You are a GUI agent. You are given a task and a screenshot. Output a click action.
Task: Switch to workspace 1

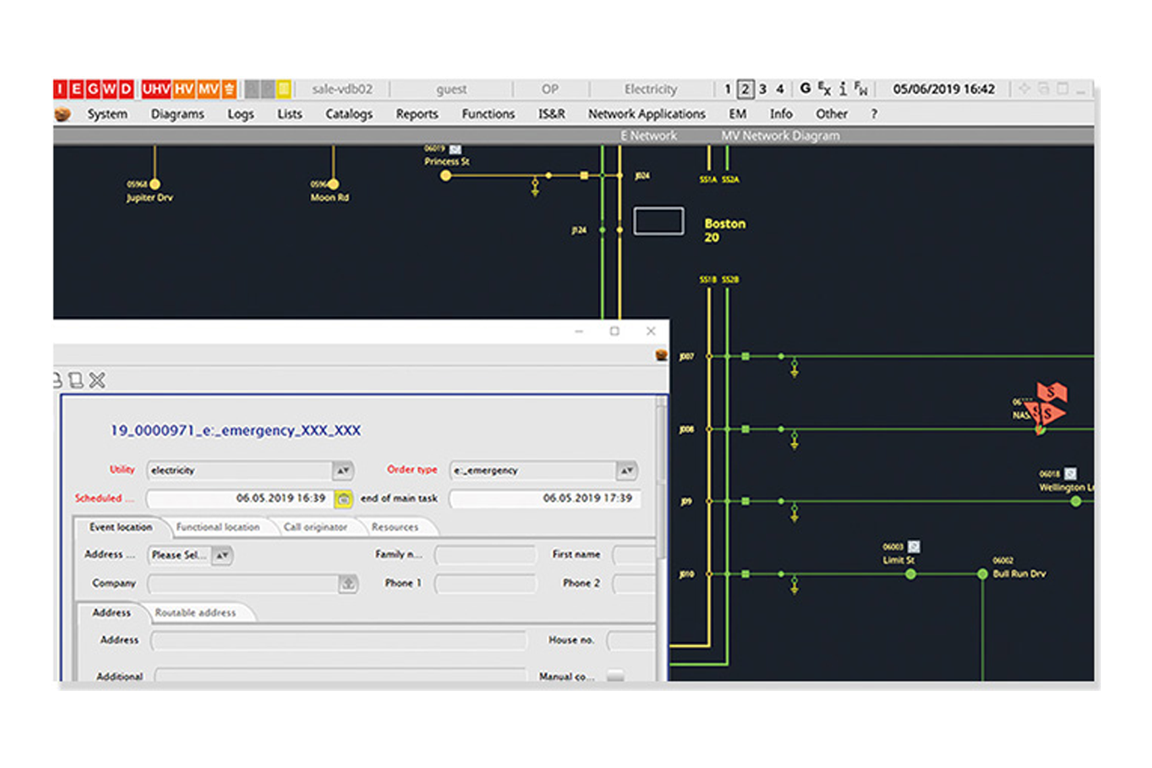click(x=727, y=89)
